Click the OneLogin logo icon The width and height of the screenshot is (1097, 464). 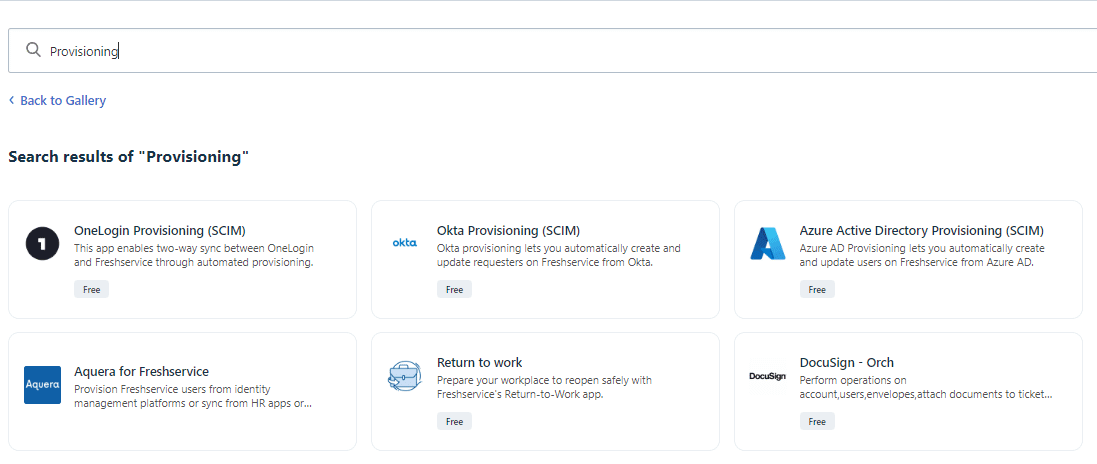[42, 244]
